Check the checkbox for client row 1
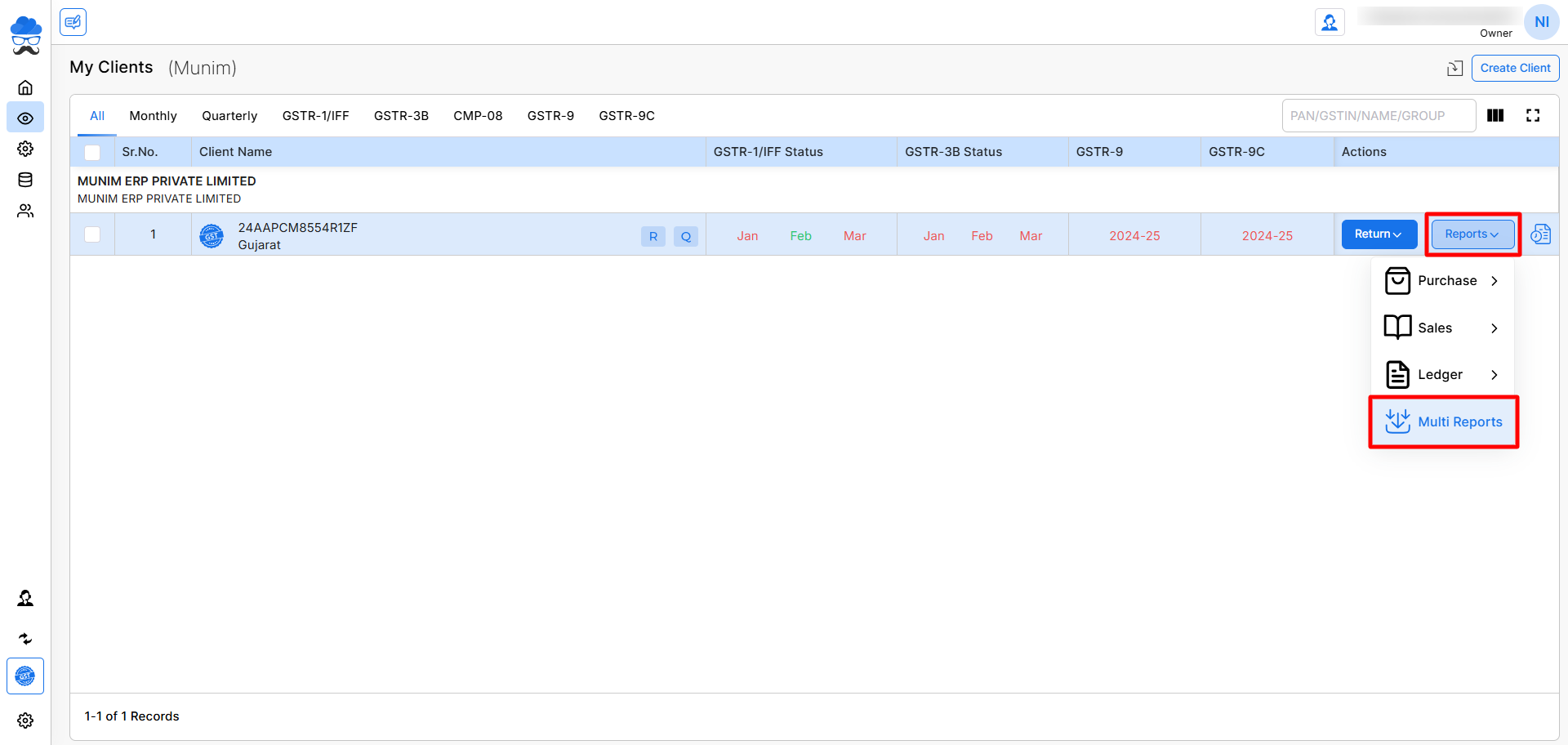Screen dimensions: 1568x745 coord(92,234)
